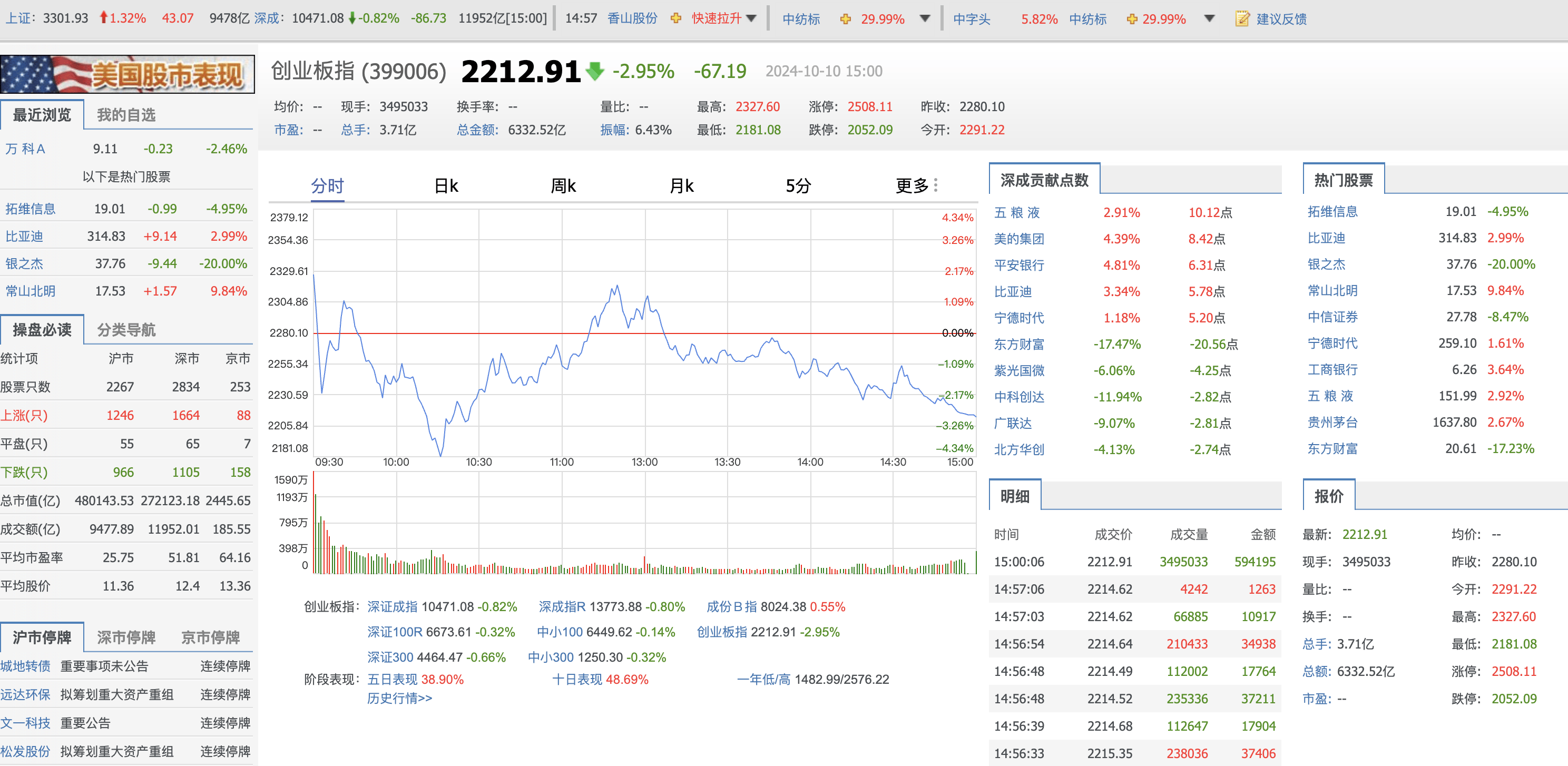
Task: Switch to the 日k chart tab
Action: click(446, 185)
